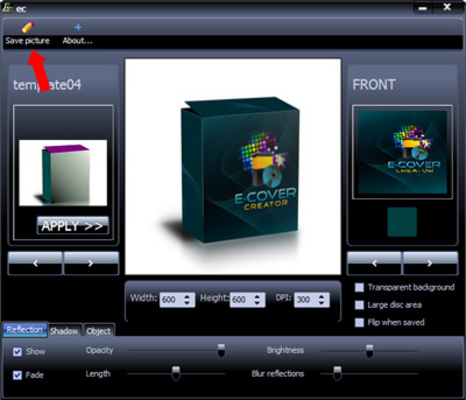Click the Save picture label
The width and height of the screenshot is (466, 400).
pos(27,41)
